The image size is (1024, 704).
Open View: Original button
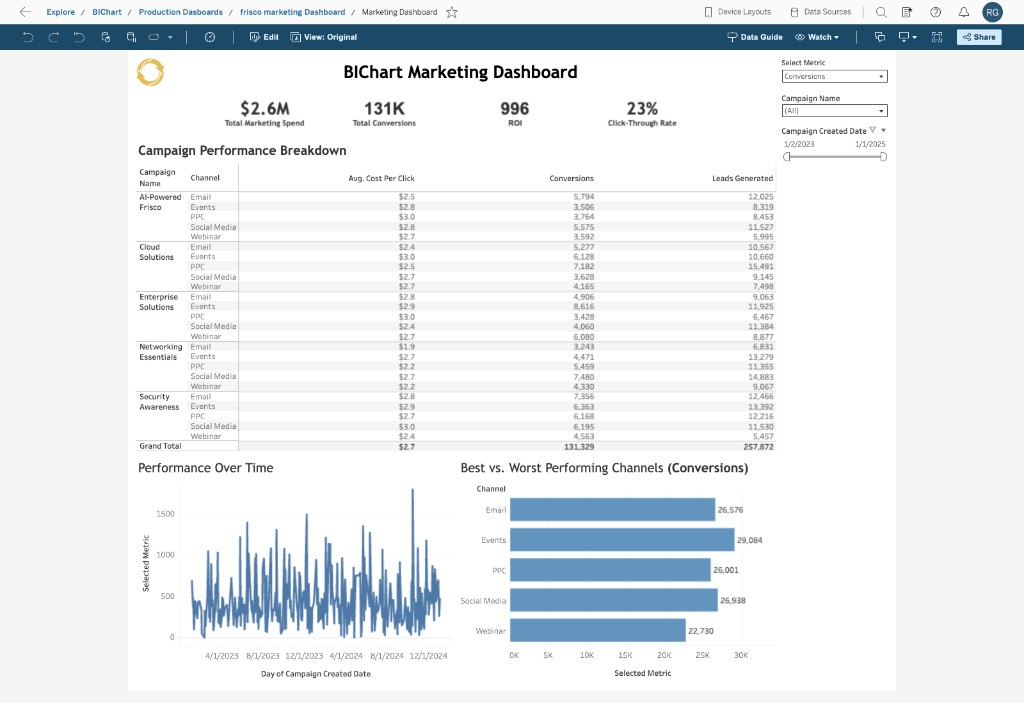pyautogui.click(x=324, y=37)
